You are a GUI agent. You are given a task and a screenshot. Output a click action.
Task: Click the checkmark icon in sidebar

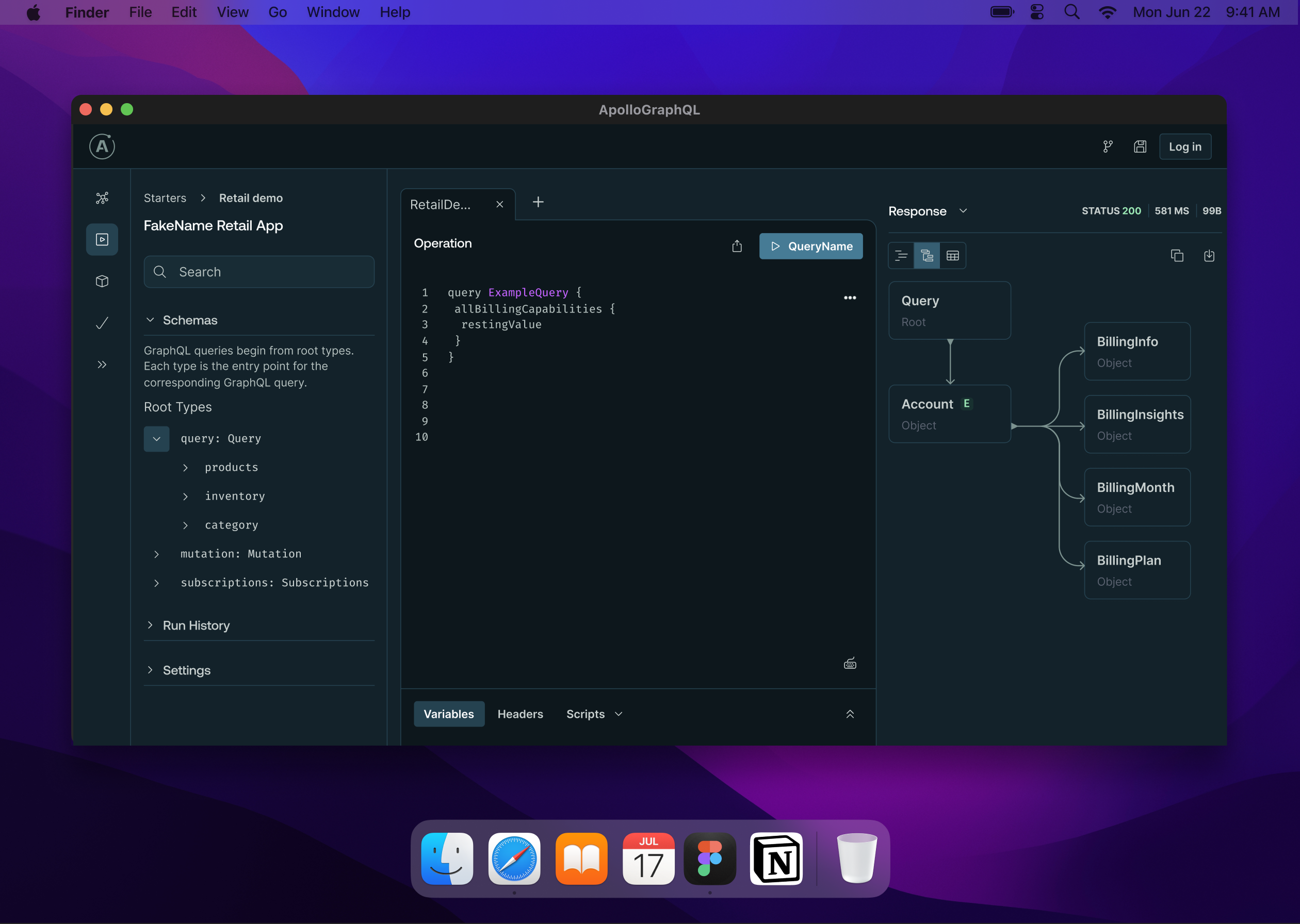102,323
